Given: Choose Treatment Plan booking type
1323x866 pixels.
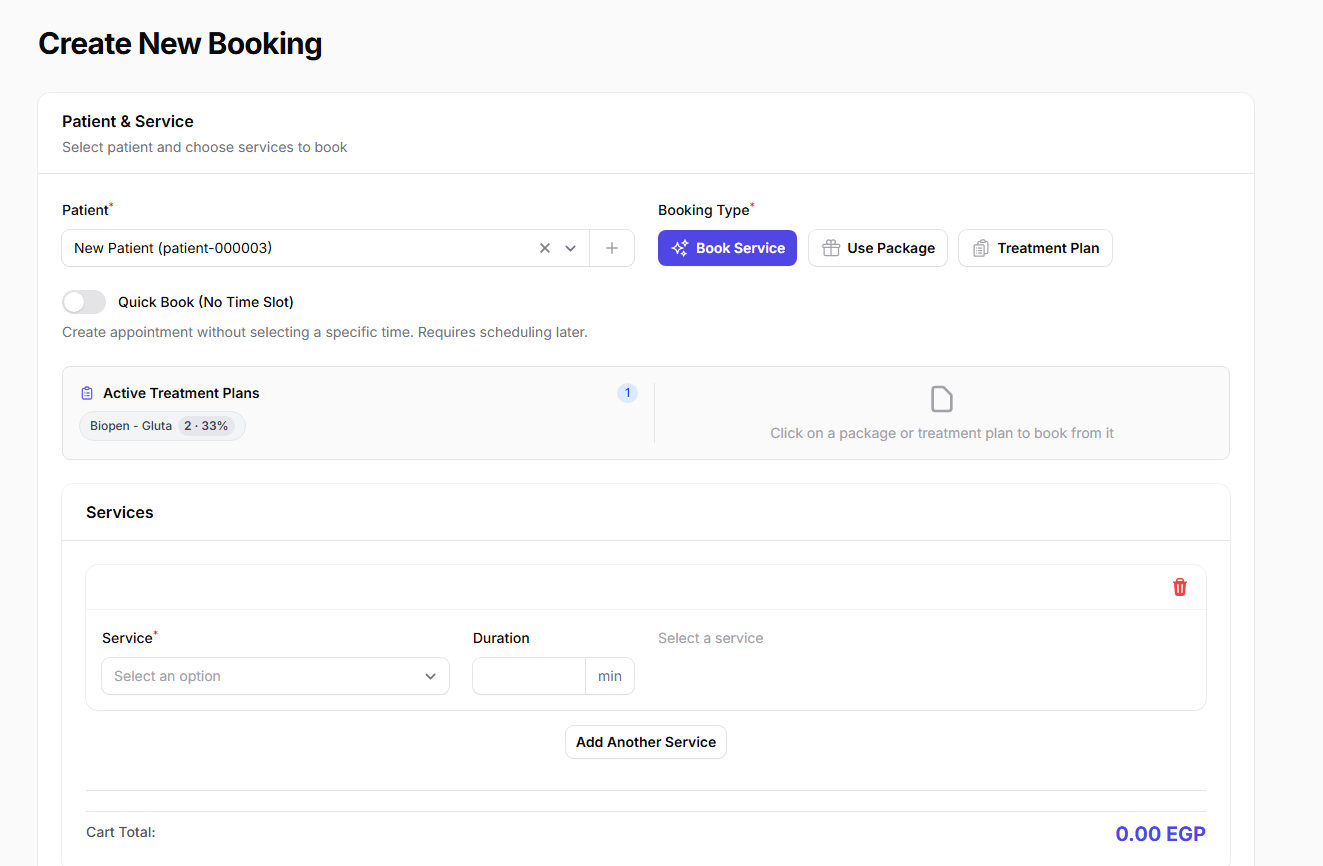Looking at the screenshot, I should (1035, 248).
